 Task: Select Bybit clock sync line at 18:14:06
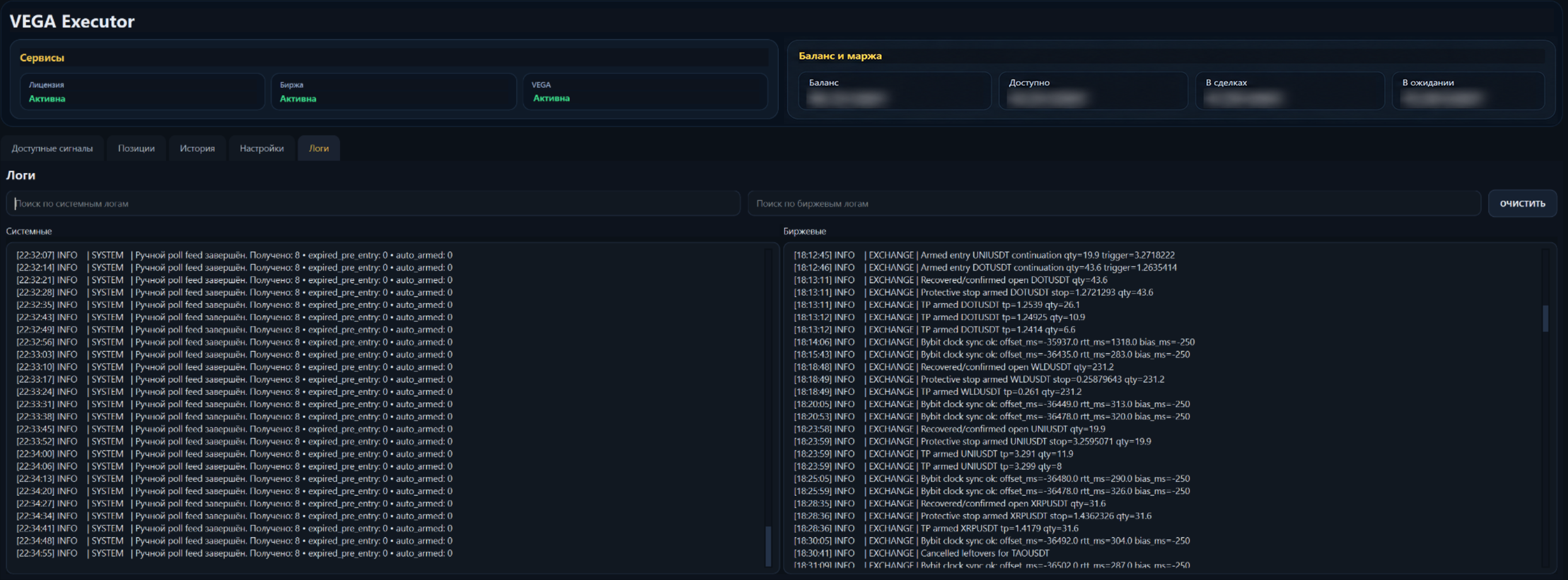tap(994, 342)
